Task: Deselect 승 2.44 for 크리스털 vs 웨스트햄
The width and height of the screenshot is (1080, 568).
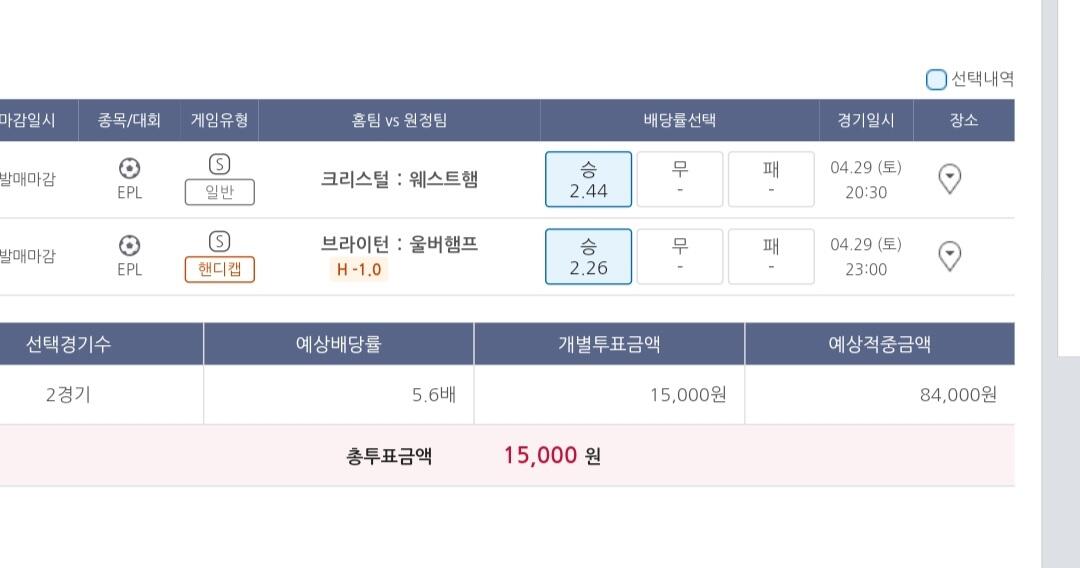Action: (x=588, y=179)
